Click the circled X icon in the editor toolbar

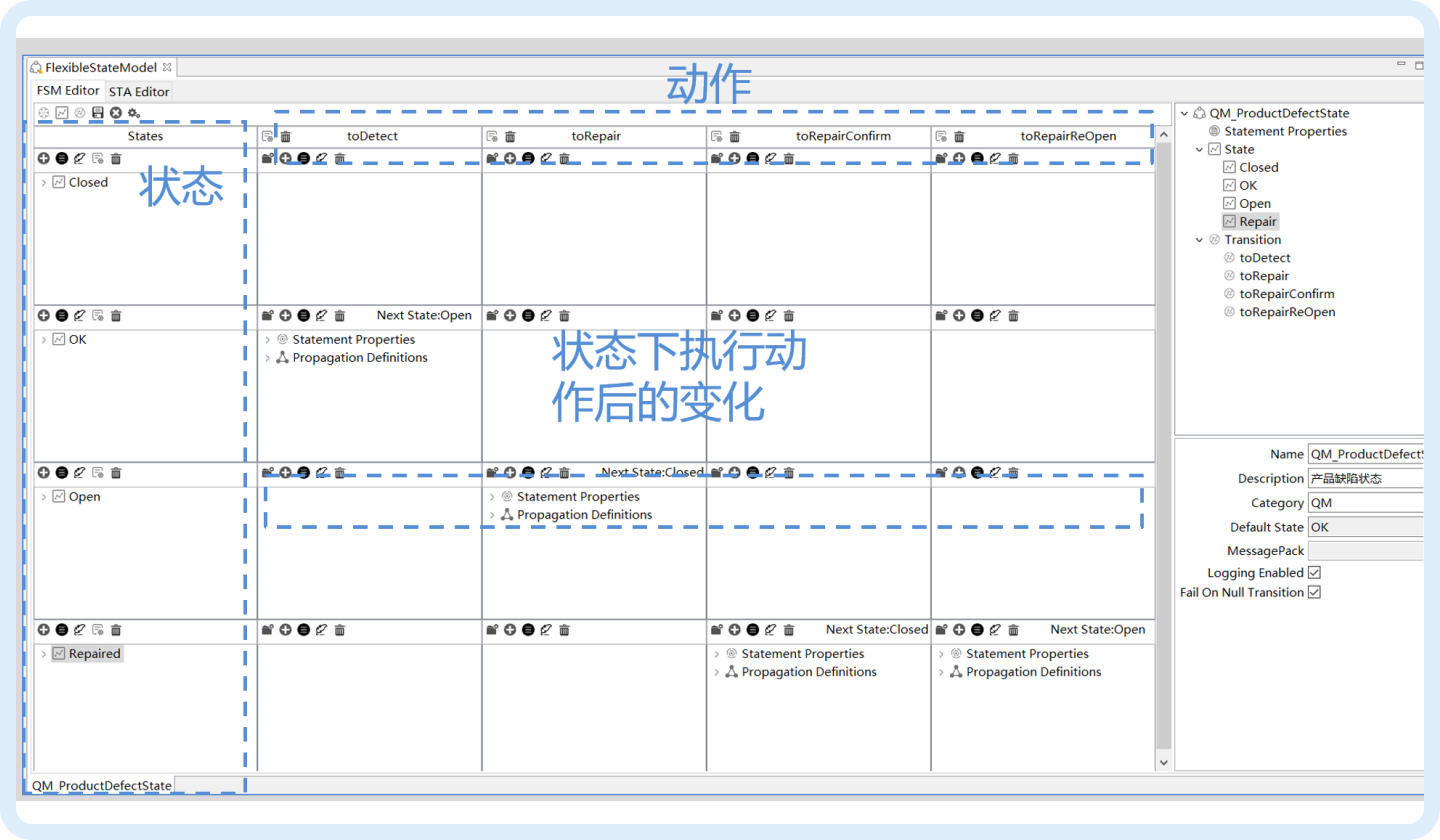116,113
